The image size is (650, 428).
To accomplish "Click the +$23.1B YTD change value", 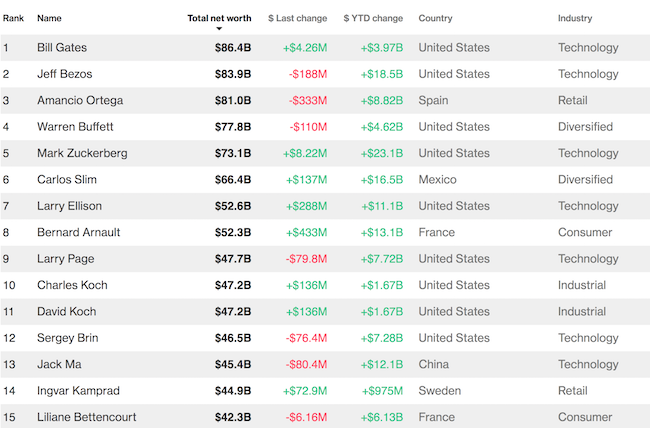I will pyautogui.click(x=382, y=153).
